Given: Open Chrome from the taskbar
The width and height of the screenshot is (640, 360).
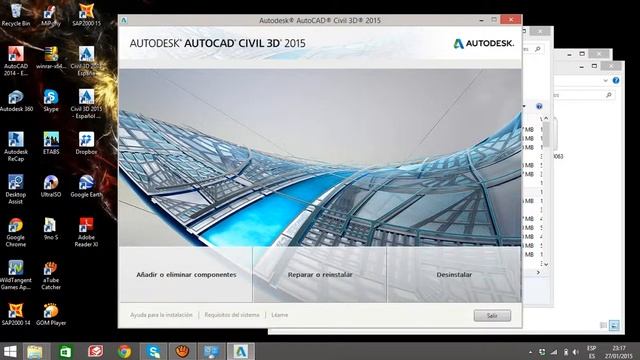Looking at the screenshot, I should (124, 351).
